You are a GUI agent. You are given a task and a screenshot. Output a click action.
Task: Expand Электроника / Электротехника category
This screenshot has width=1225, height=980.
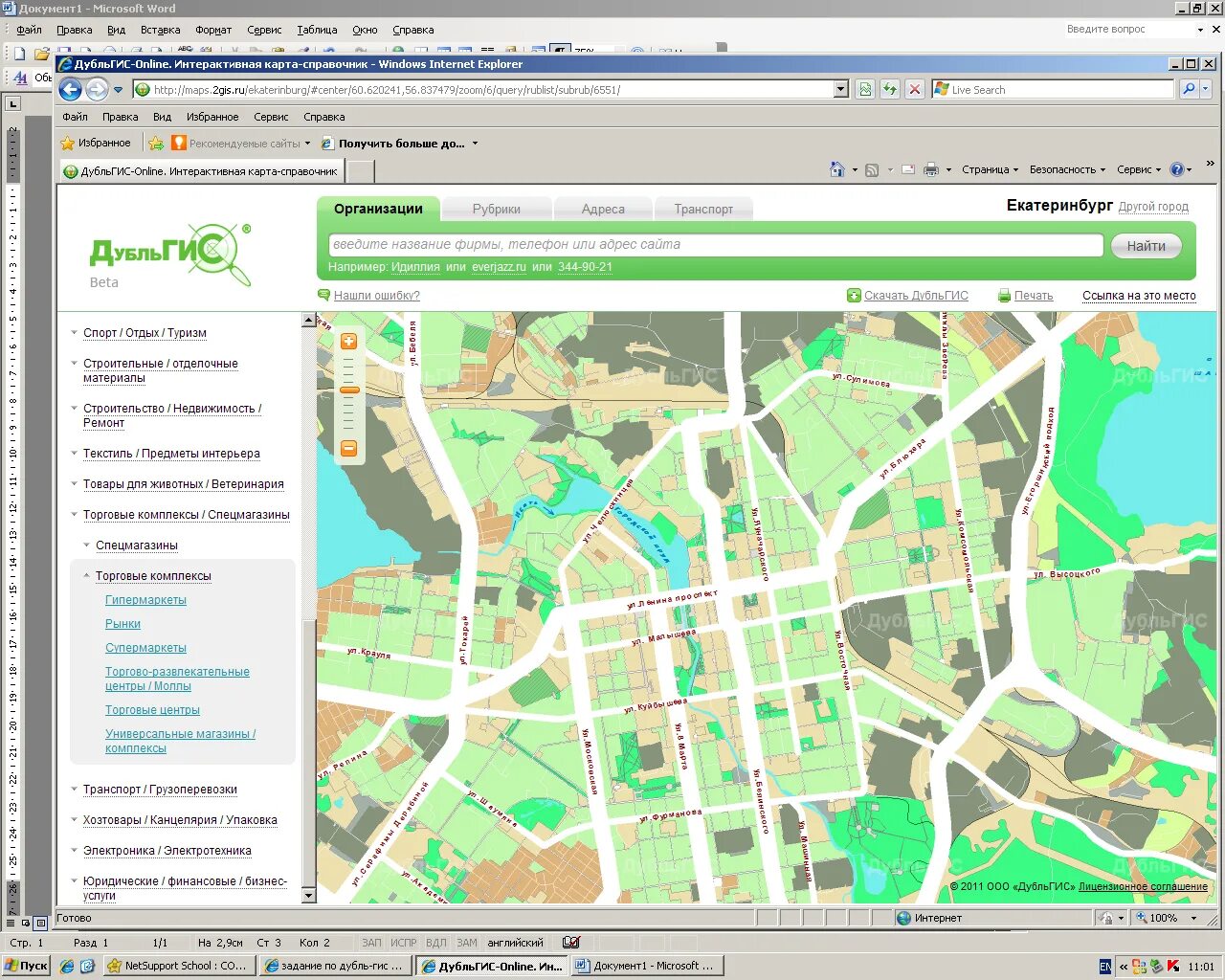(x=167, y=851)
